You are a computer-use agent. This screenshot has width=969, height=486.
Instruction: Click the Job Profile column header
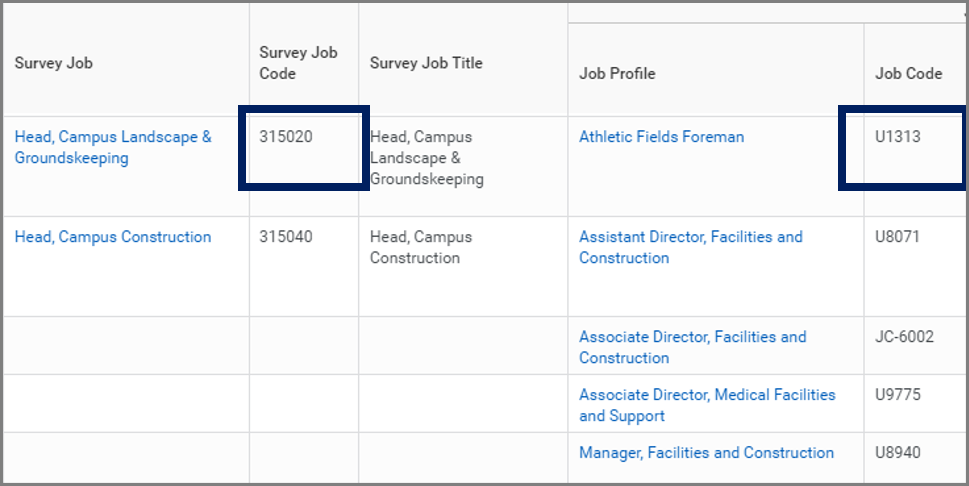(x=617, y=73)
